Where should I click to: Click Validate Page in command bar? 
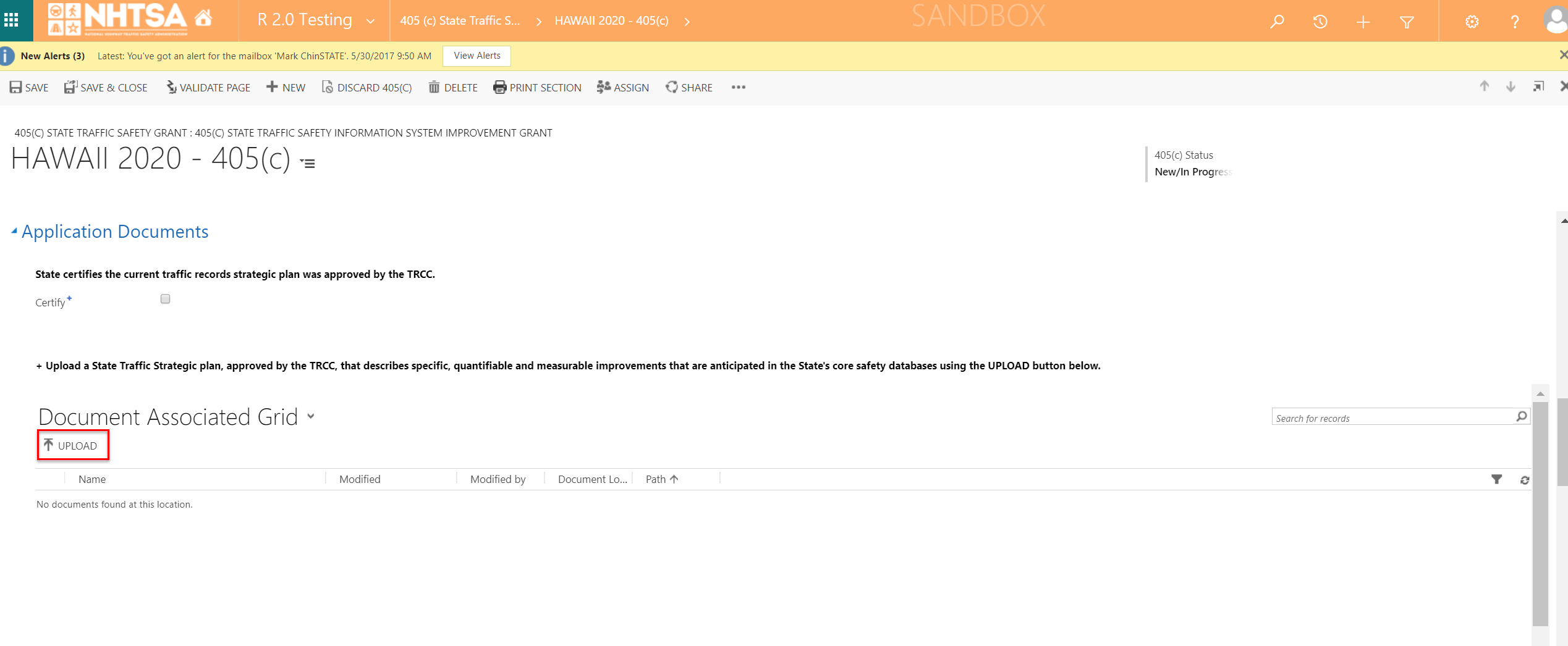208,87
